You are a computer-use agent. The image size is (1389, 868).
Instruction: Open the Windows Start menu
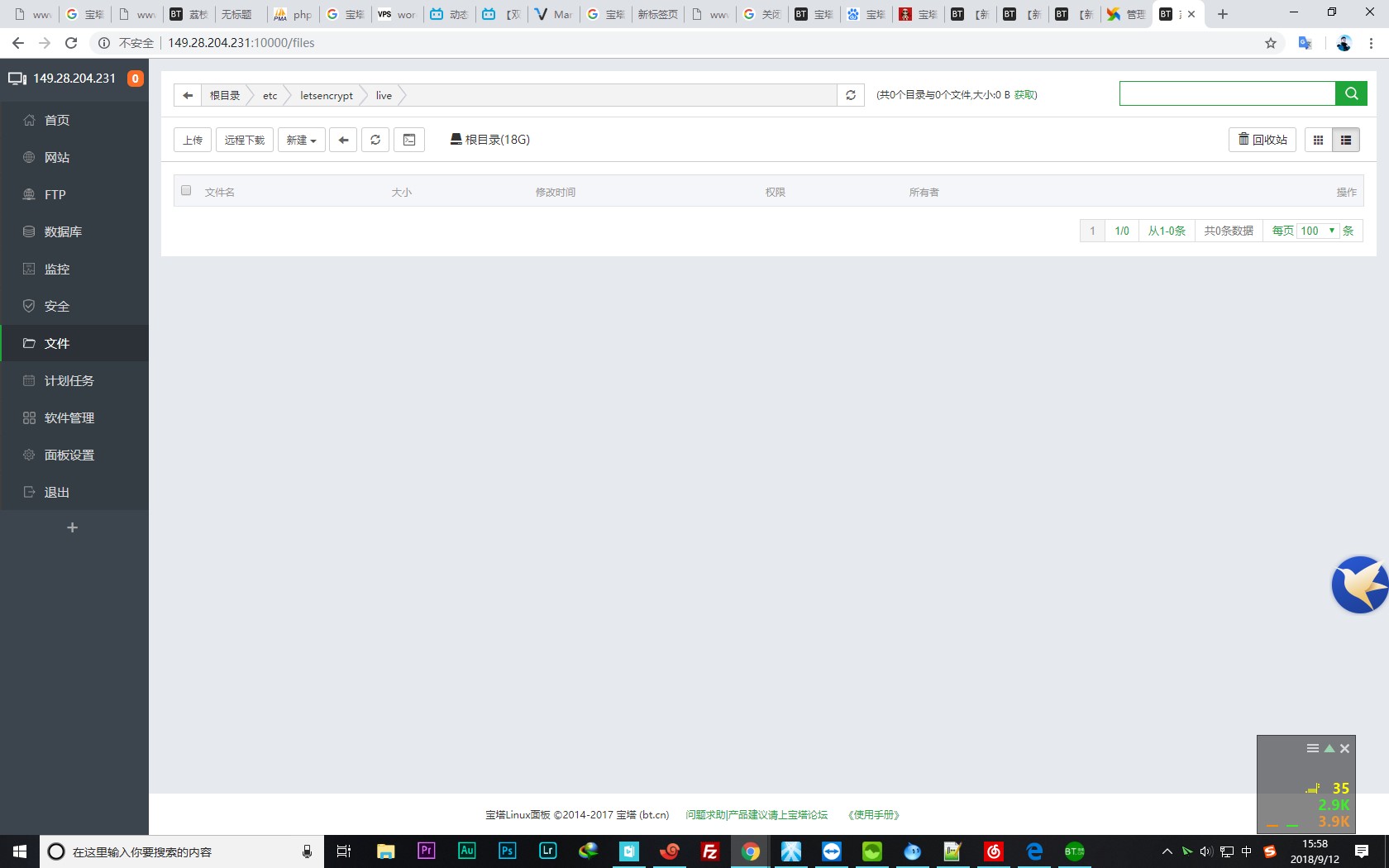point(20,851)
